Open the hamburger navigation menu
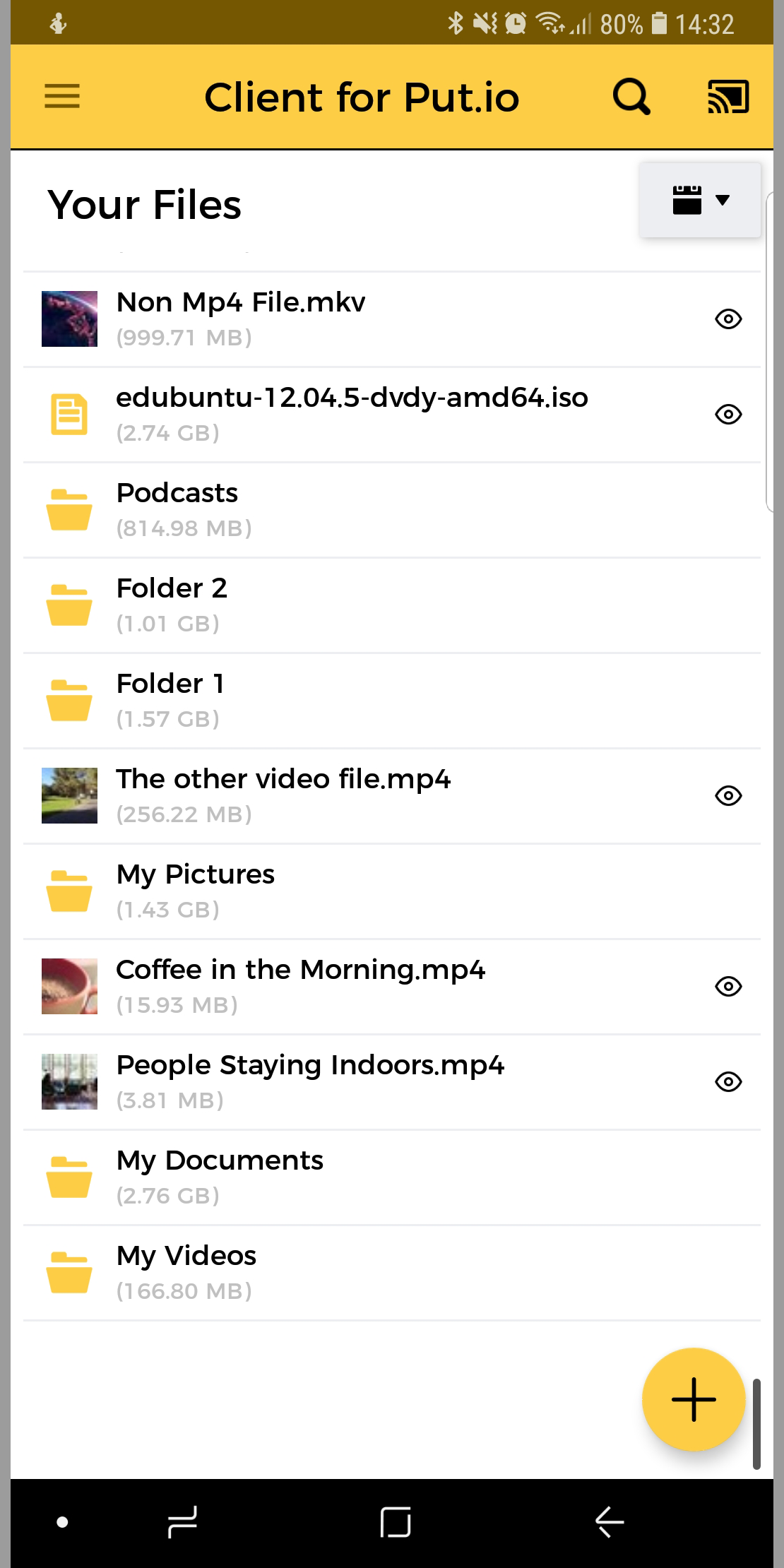784x1568 pixels. [62, 97]
